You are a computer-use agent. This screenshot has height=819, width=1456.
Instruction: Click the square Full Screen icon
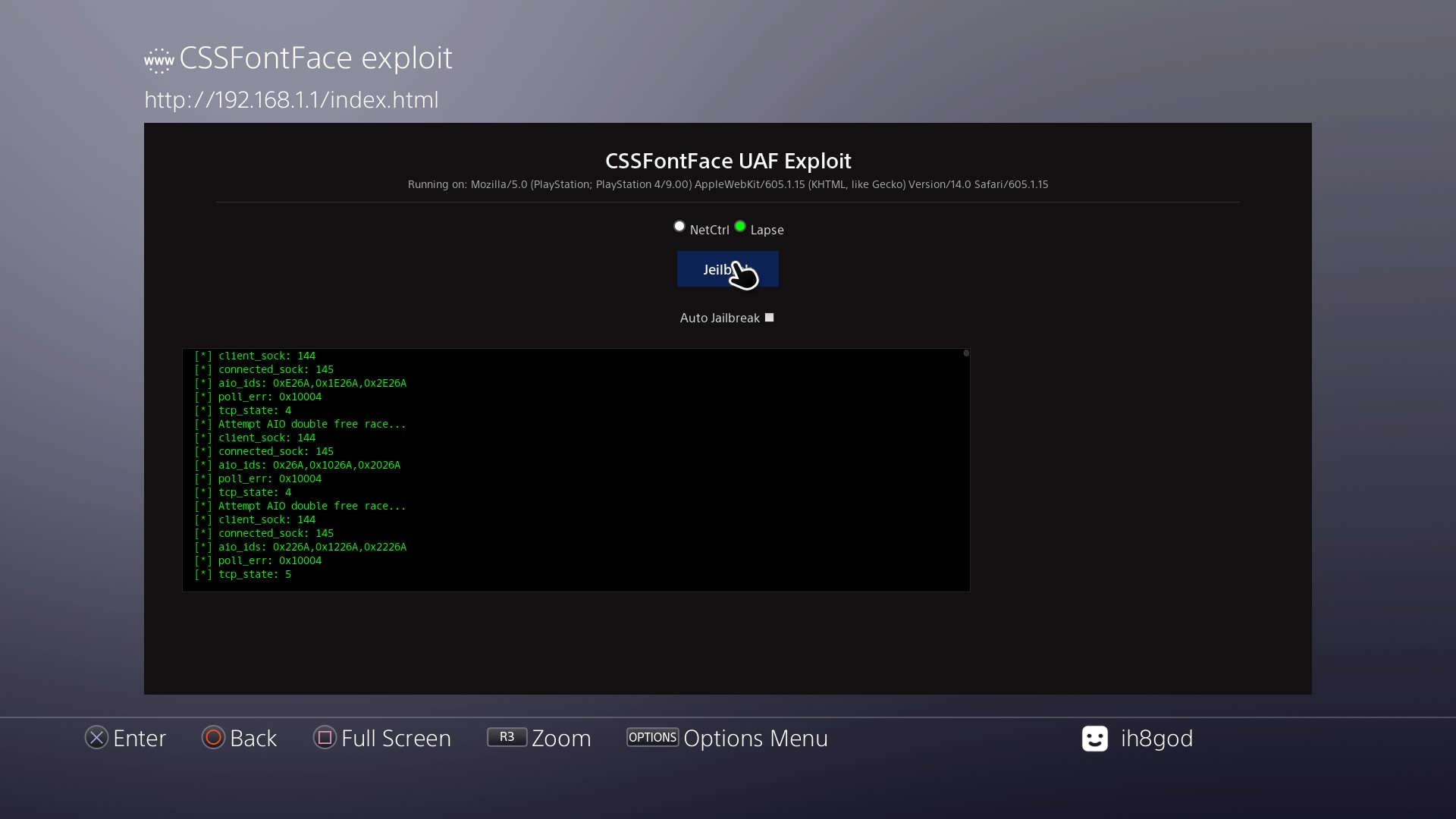tap(325, 737)
